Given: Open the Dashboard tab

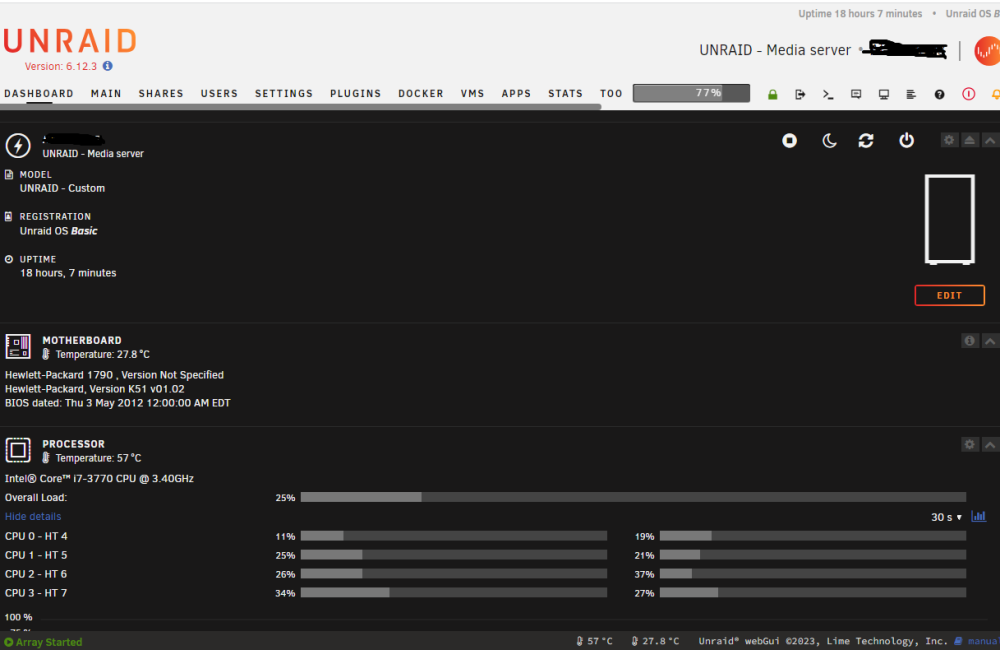Looking at the screenshot, I should (39, 94).
